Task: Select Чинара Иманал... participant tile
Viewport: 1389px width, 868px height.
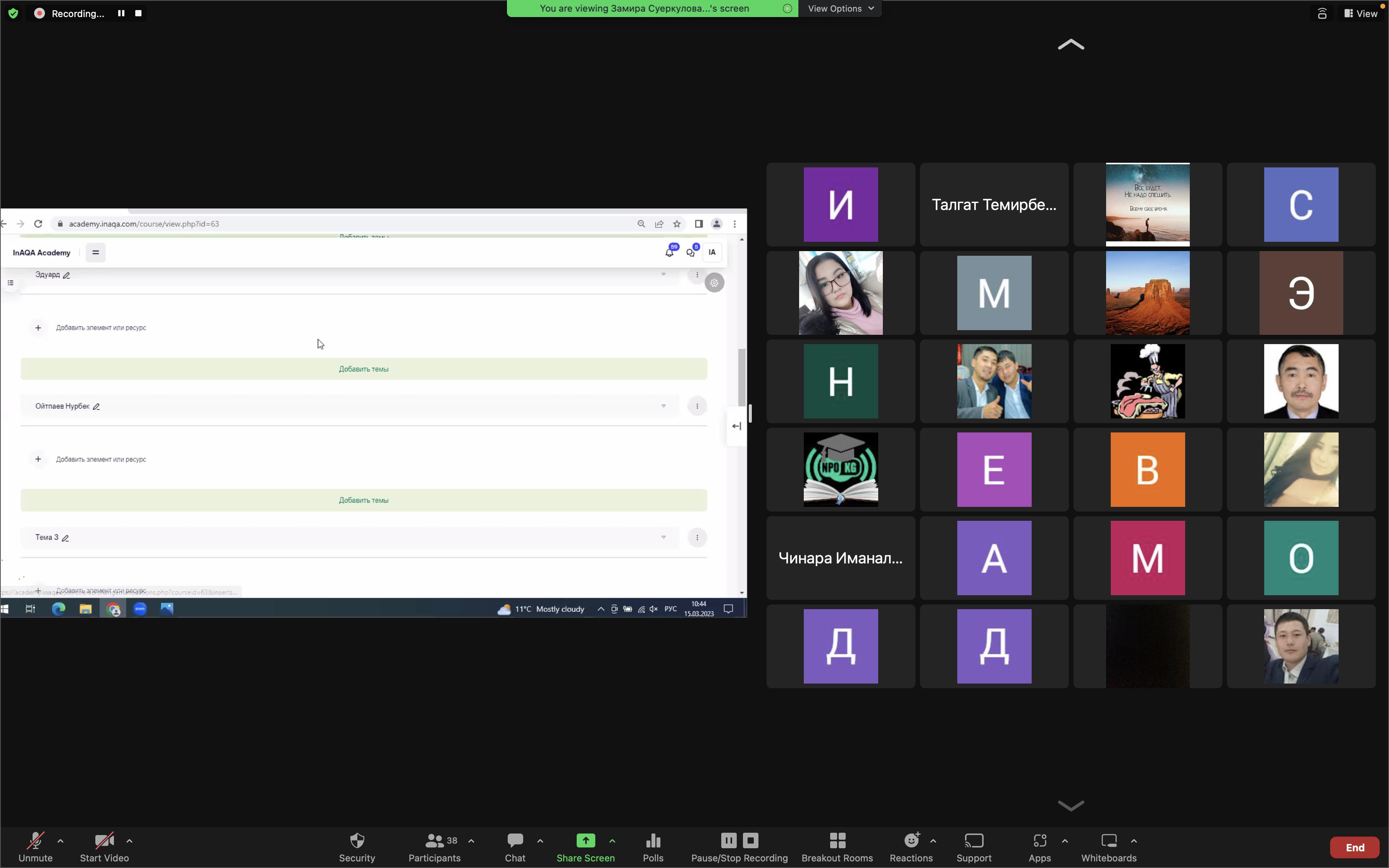Action: (x=840, y=558)
